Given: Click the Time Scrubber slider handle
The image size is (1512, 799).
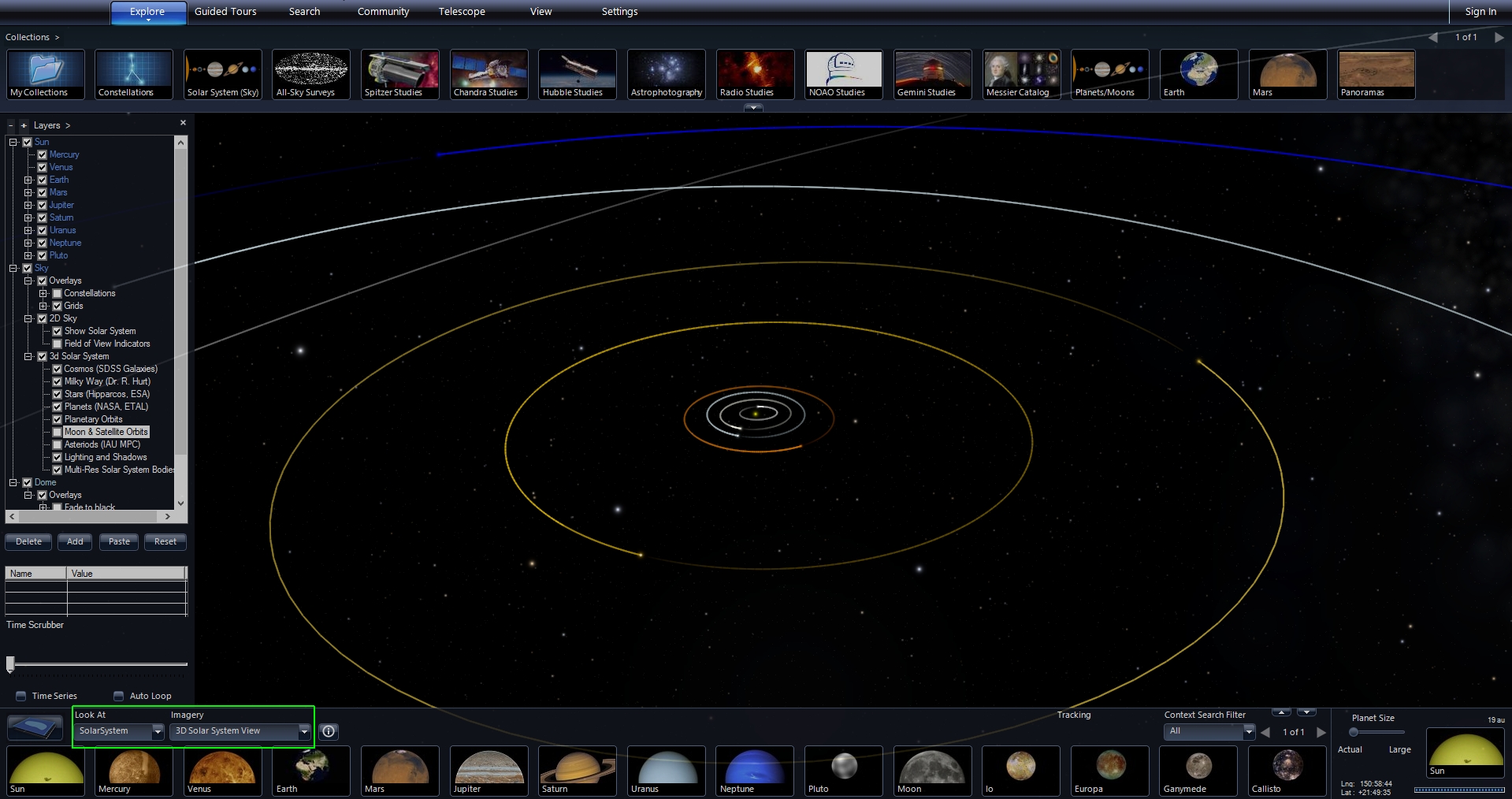Looking at the screenshot, I should click(x=10, y=664).
